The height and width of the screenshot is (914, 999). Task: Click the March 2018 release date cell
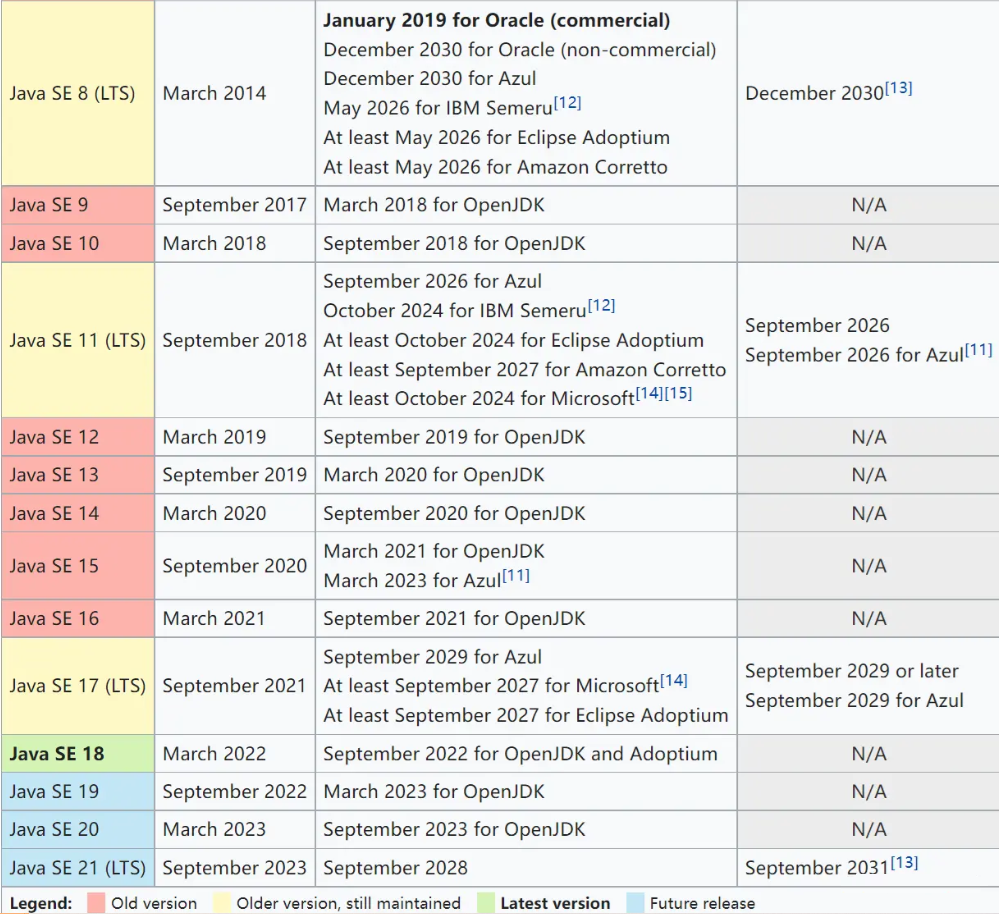tap(234, 243)
